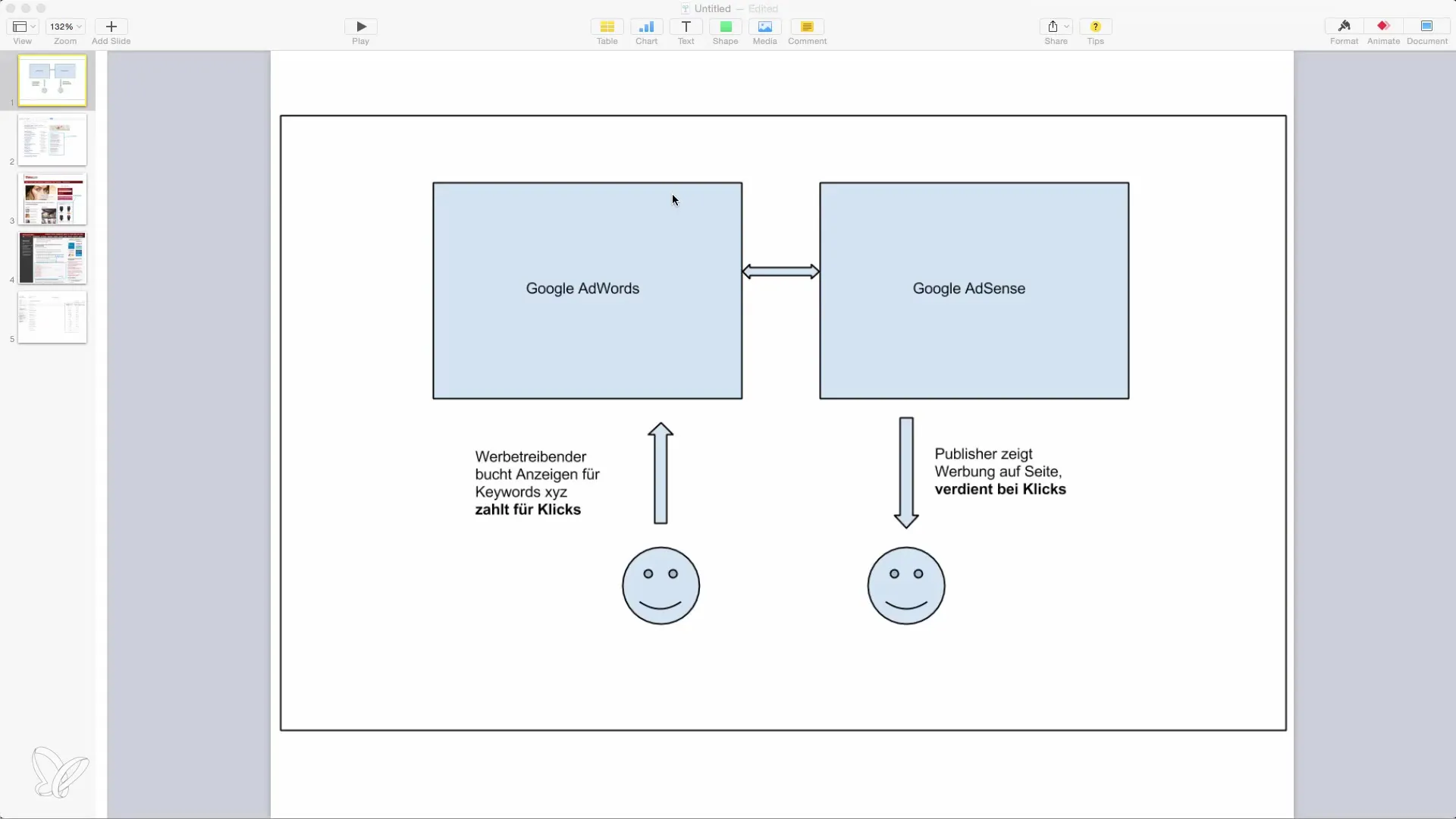
Task: Click the Untitled document title
Action: point(712,8)
